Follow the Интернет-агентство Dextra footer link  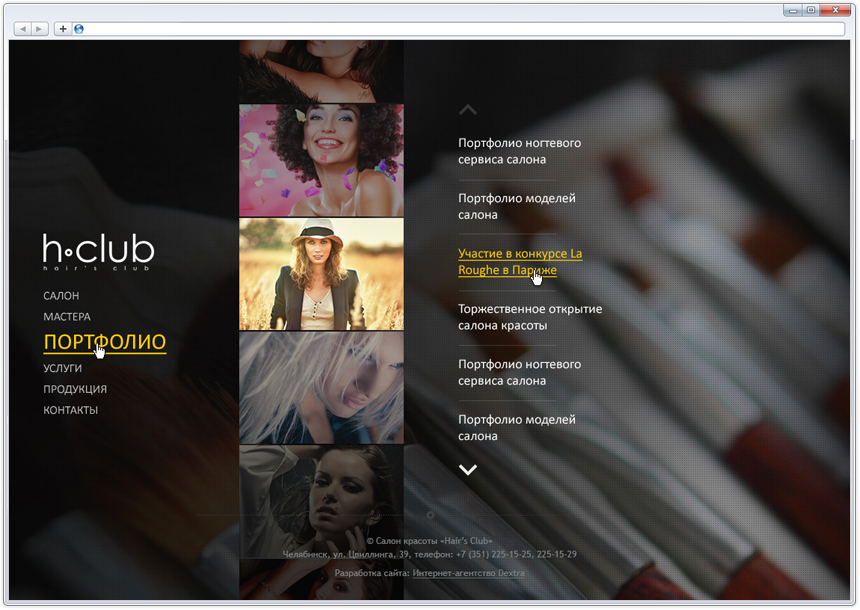pos(468,573)
